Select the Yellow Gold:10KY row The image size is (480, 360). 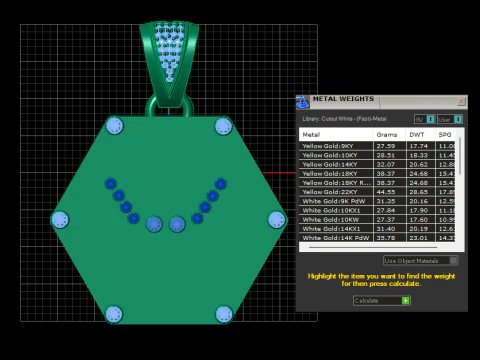tap(377, 155)
